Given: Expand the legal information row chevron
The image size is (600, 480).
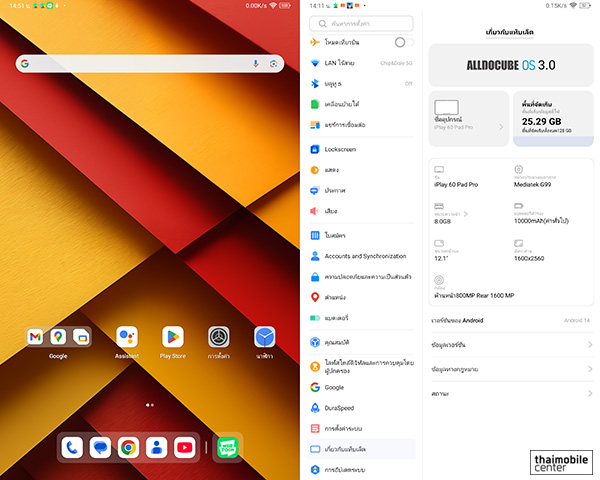Looking at the screenshot, I should pos(590,369).
